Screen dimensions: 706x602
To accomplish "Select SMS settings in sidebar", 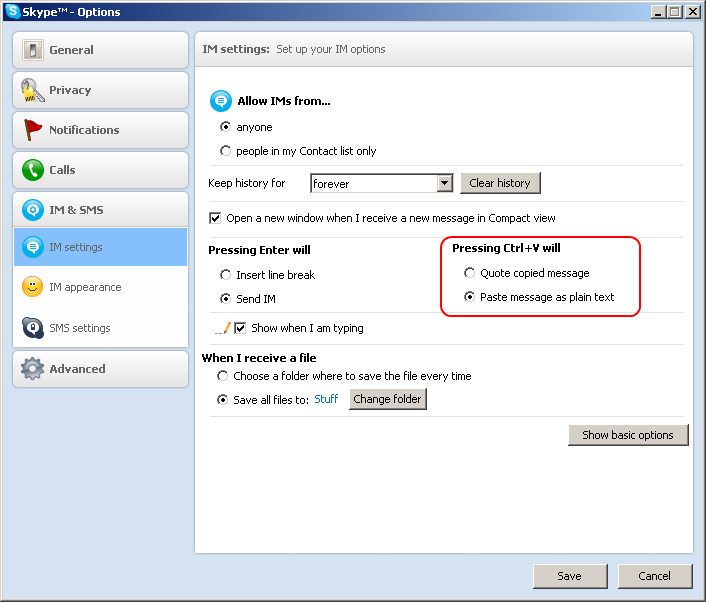I will coord(100,328).
